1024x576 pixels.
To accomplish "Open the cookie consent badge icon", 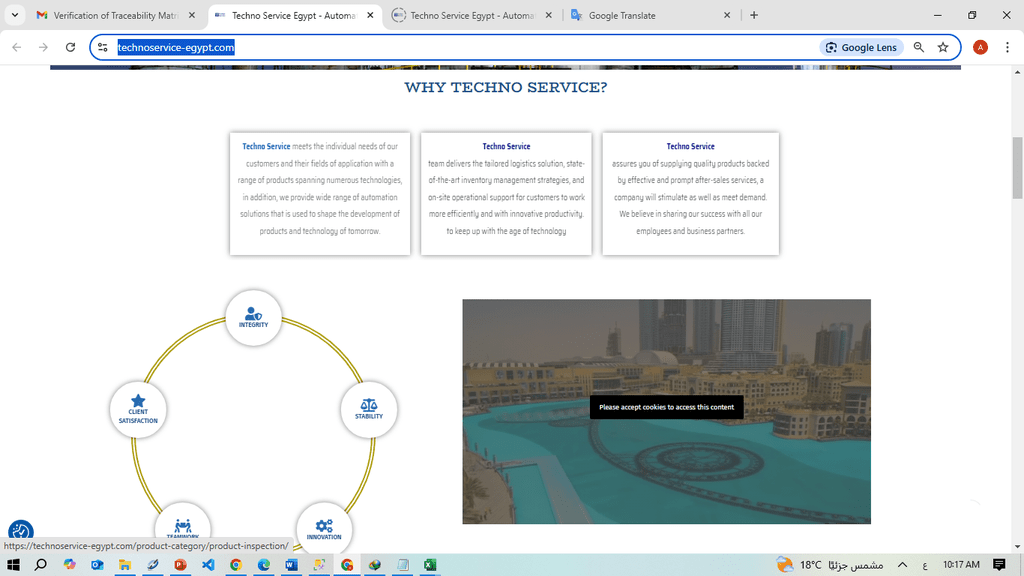I will tap(20, 530).
